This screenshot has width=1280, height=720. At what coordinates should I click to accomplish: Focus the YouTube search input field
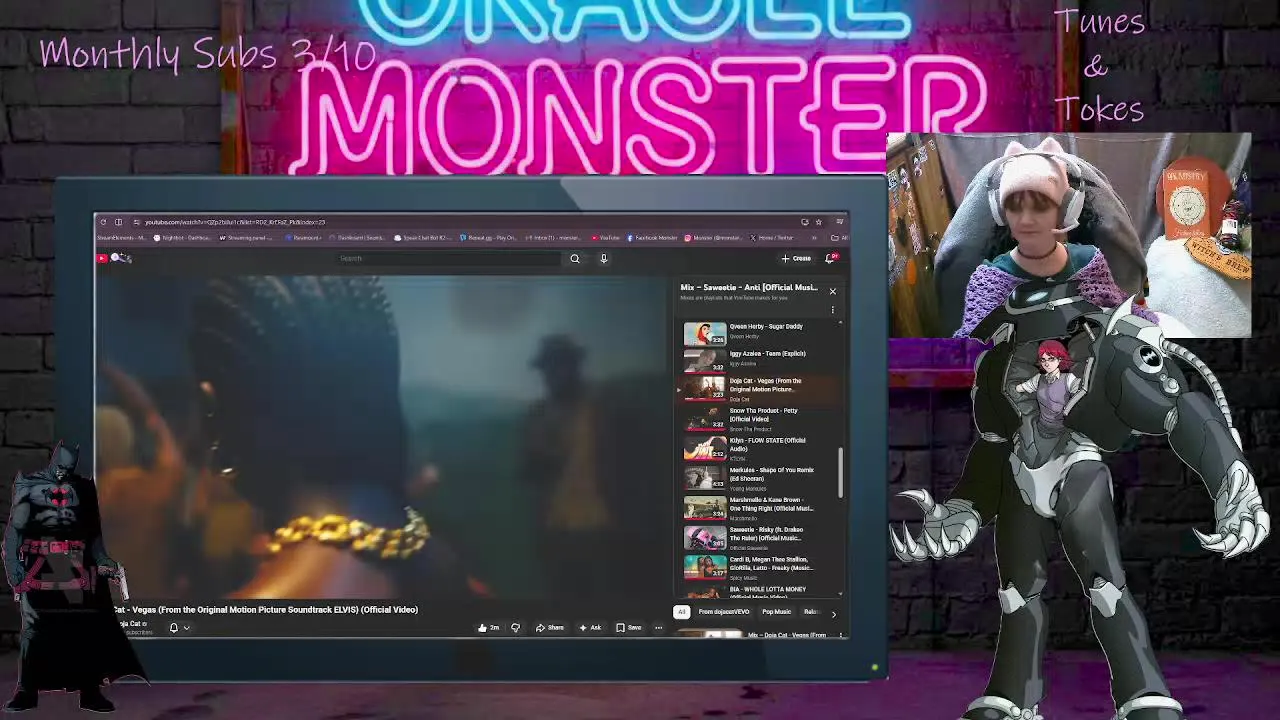(447, 259)
